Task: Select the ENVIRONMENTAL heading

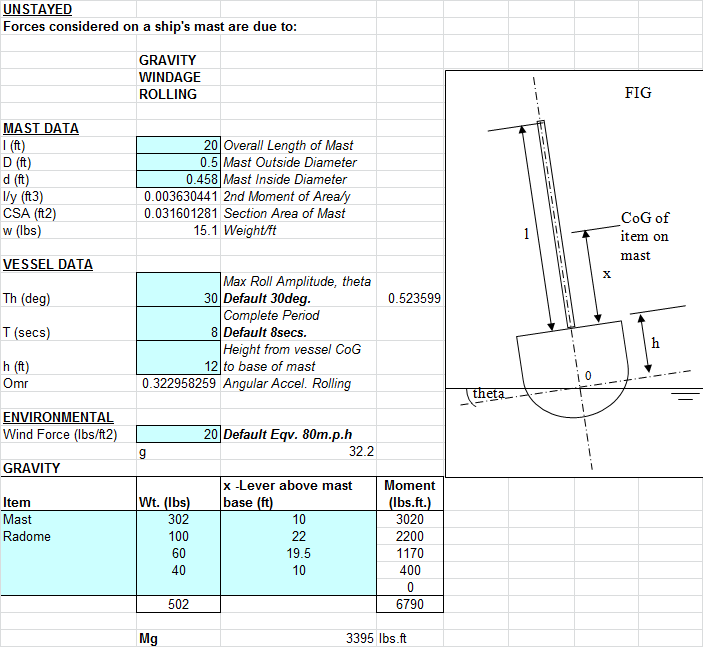Action: [58, 417]
